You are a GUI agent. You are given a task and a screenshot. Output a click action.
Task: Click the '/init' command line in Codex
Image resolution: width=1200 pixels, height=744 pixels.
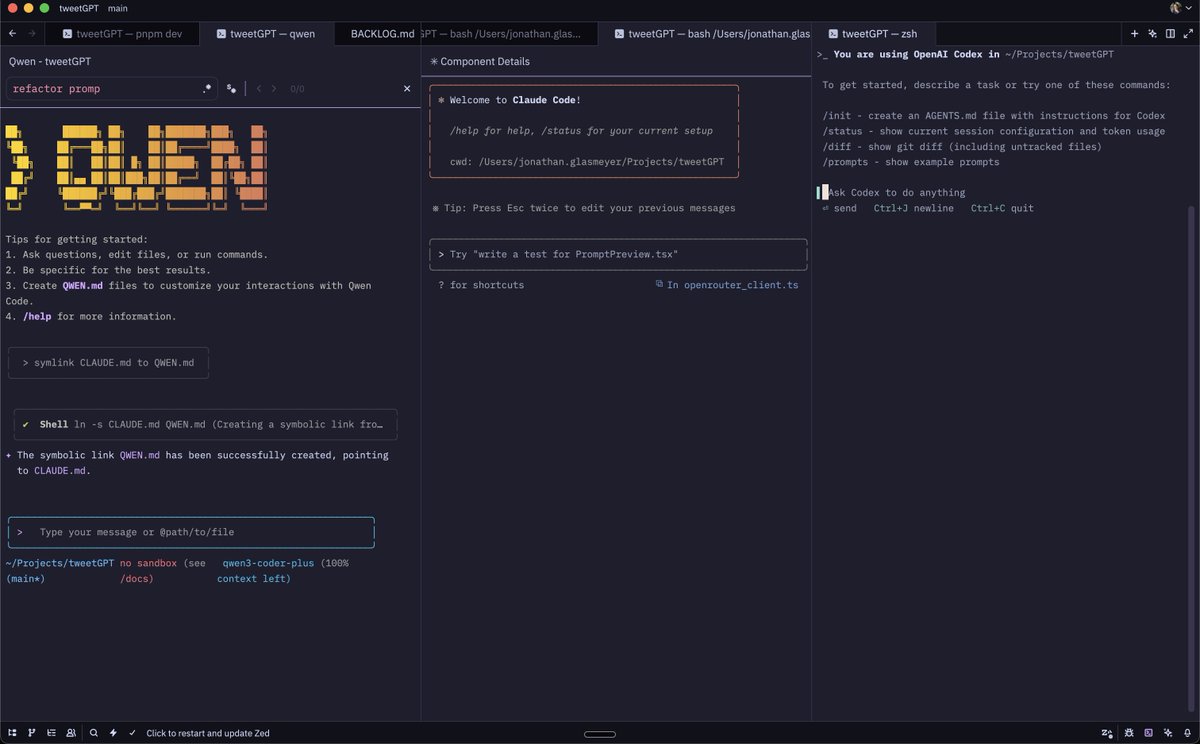(994, 116)
